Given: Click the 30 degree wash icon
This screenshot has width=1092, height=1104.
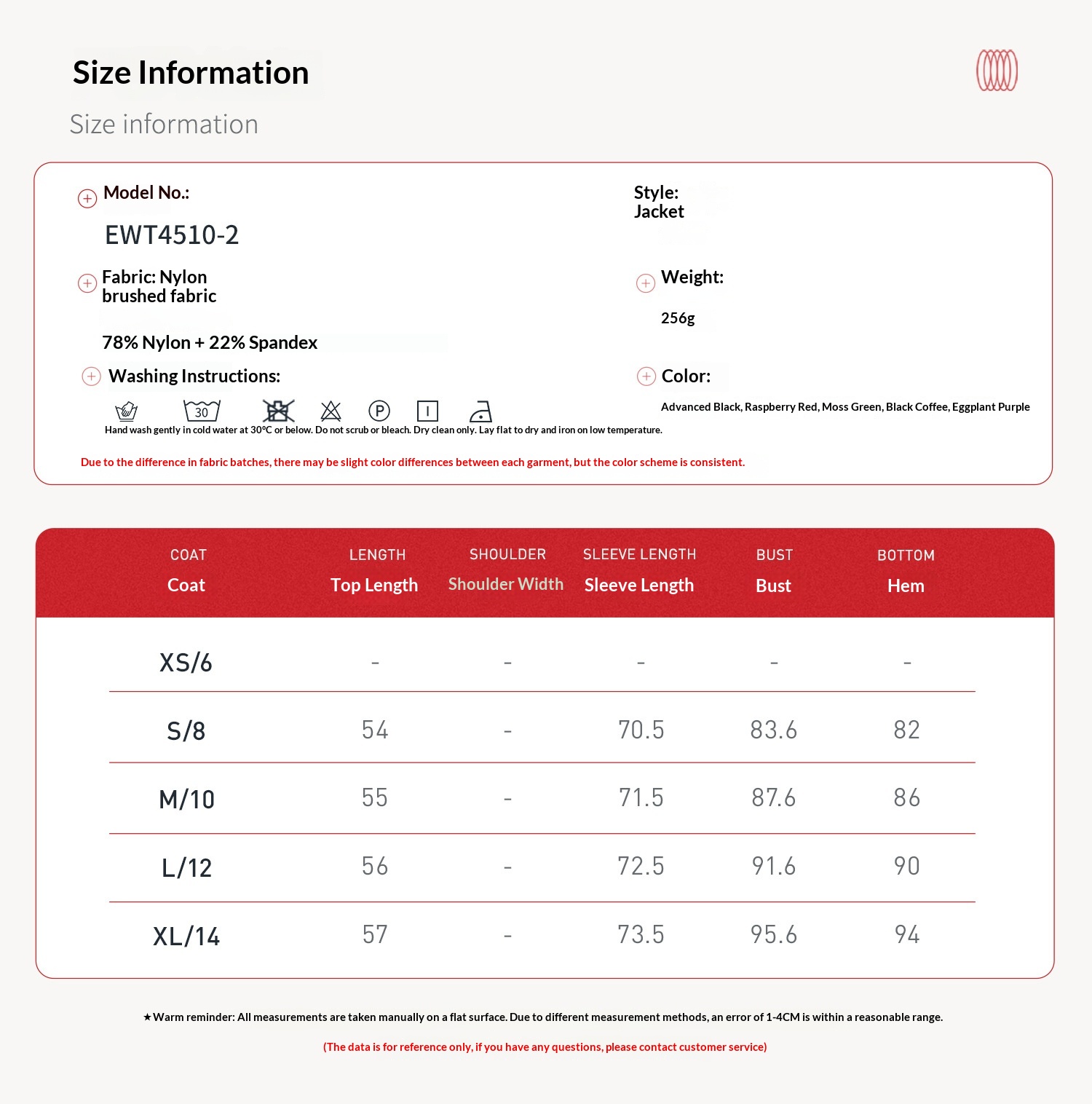Looking at the screenshot, I should pyautogui.click(x=202, y=411).
